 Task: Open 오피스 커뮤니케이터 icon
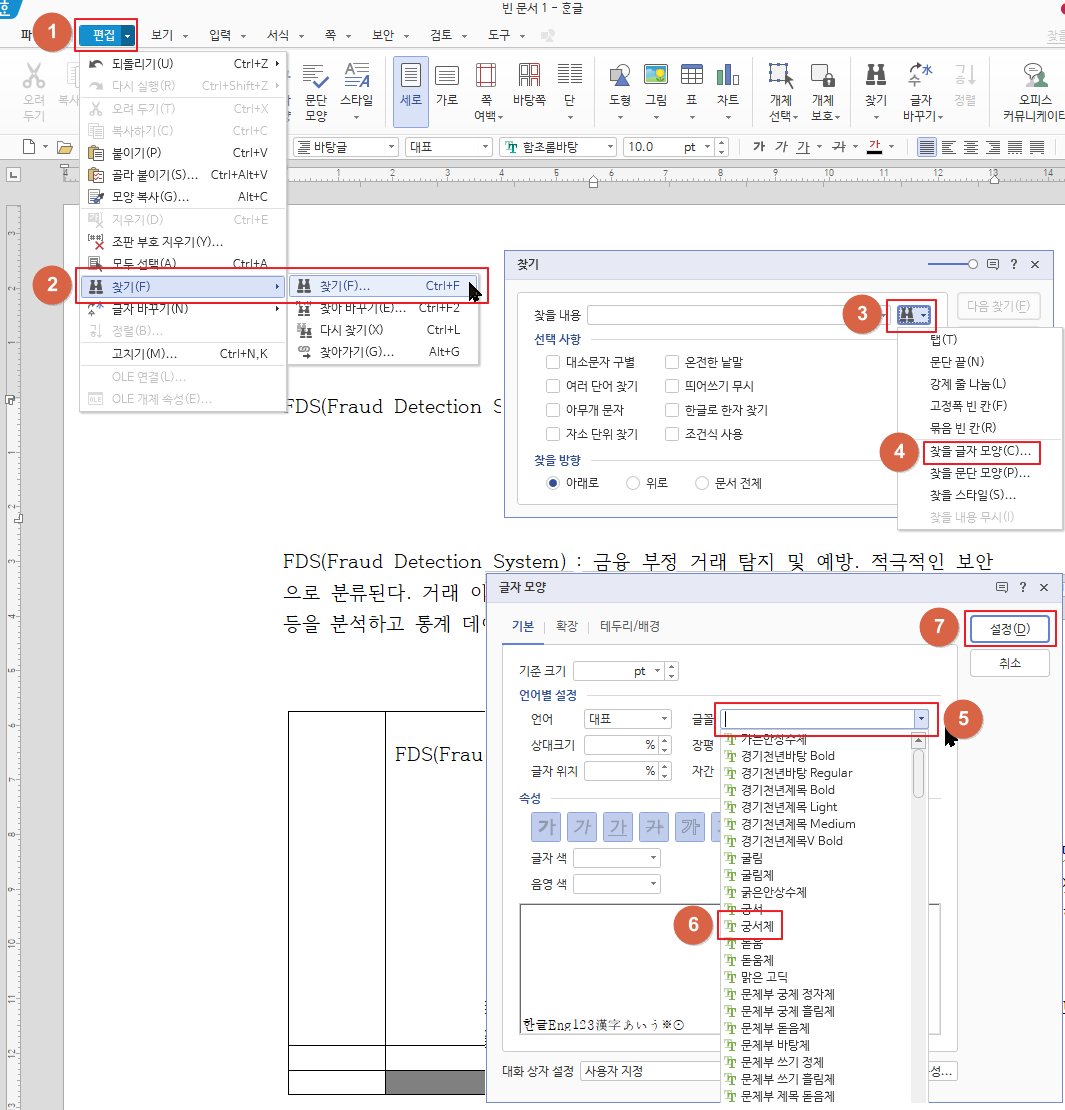(1034, 91)
